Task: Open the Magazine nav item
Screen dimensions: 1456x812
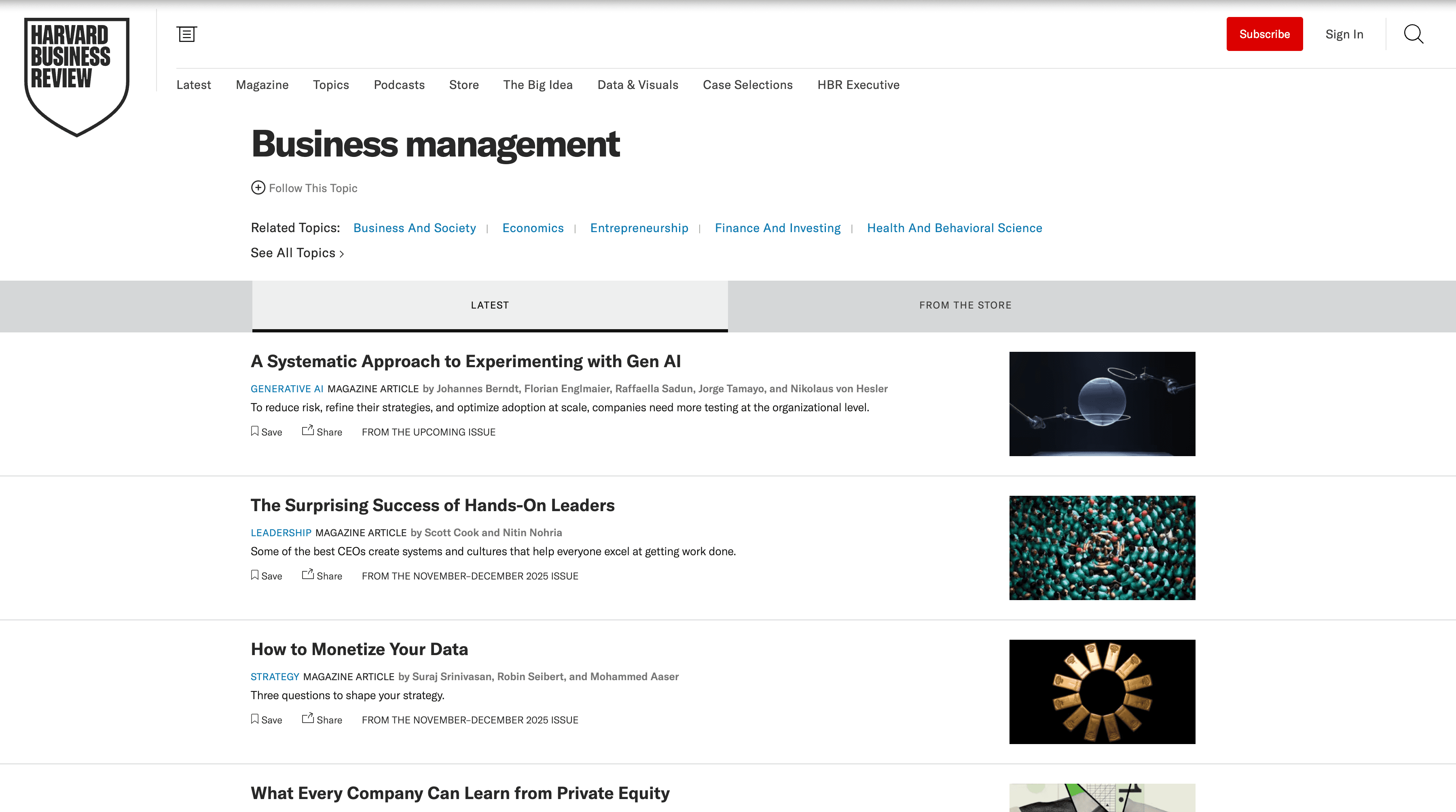Action: coord(262,85)
